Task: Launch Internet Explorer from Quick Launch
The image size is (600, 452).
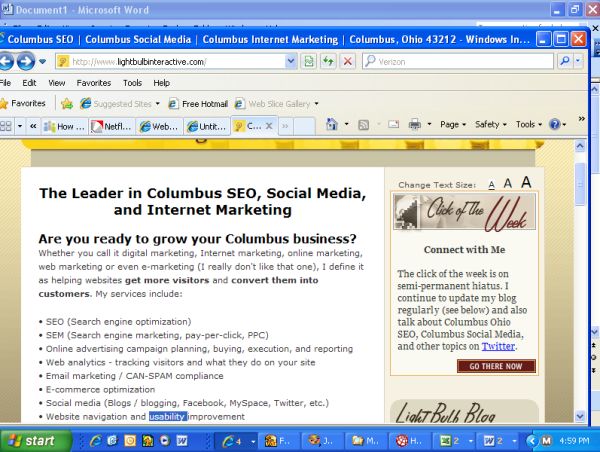Action: coord(95,441)
